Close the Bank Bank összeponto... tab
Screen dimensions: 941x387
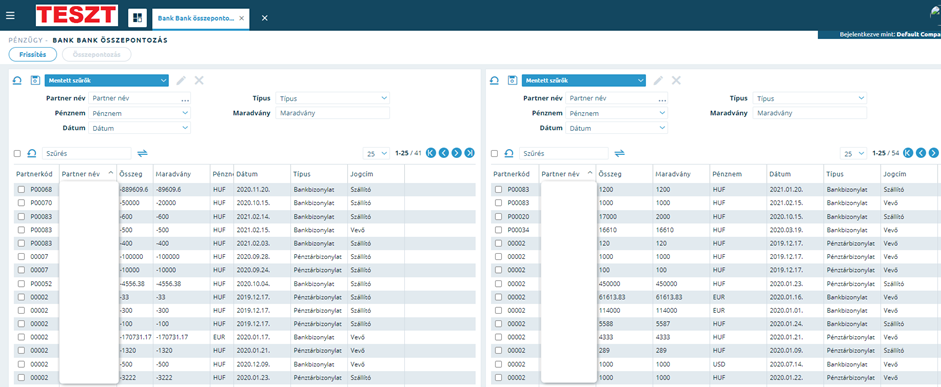coord(241,18)
